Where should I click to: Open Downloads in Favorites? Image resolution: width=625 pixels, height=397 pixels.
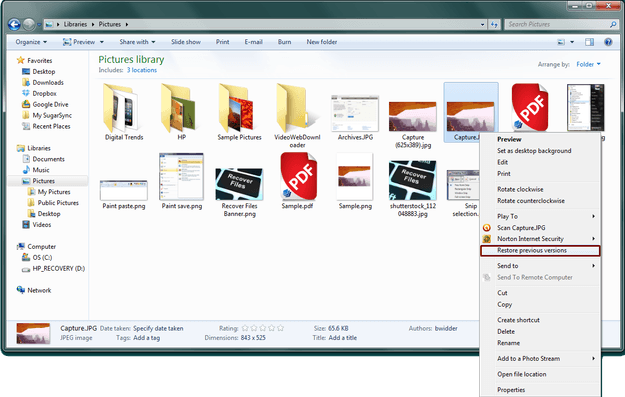(x=43, y=83)
